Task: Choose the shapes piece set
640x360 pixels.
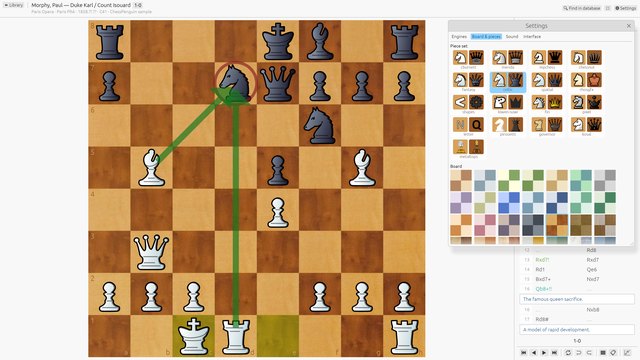Action: (468, 104)
